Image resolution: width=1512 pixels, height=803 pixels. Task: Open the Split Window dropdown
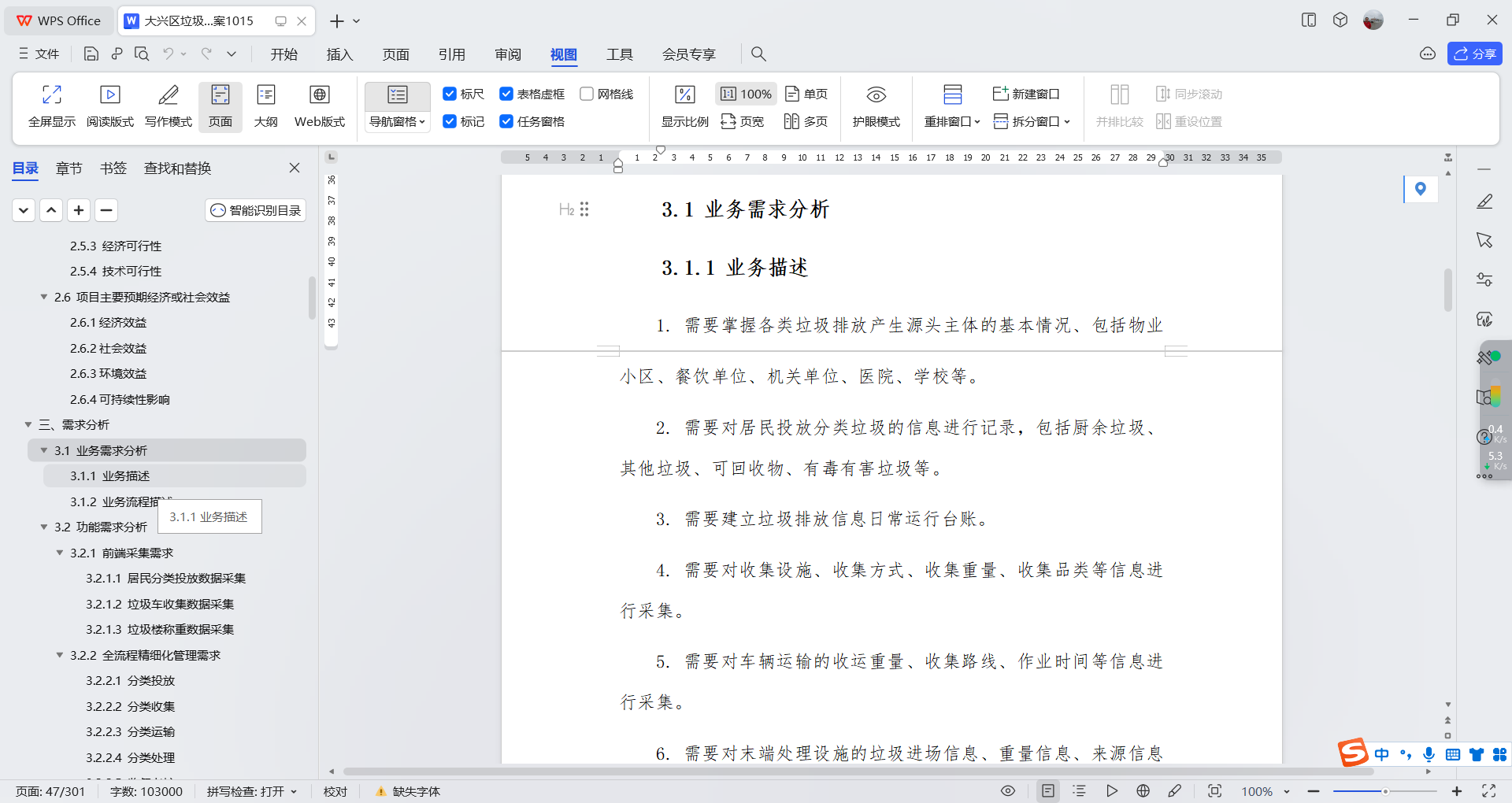click(1032, 121)
